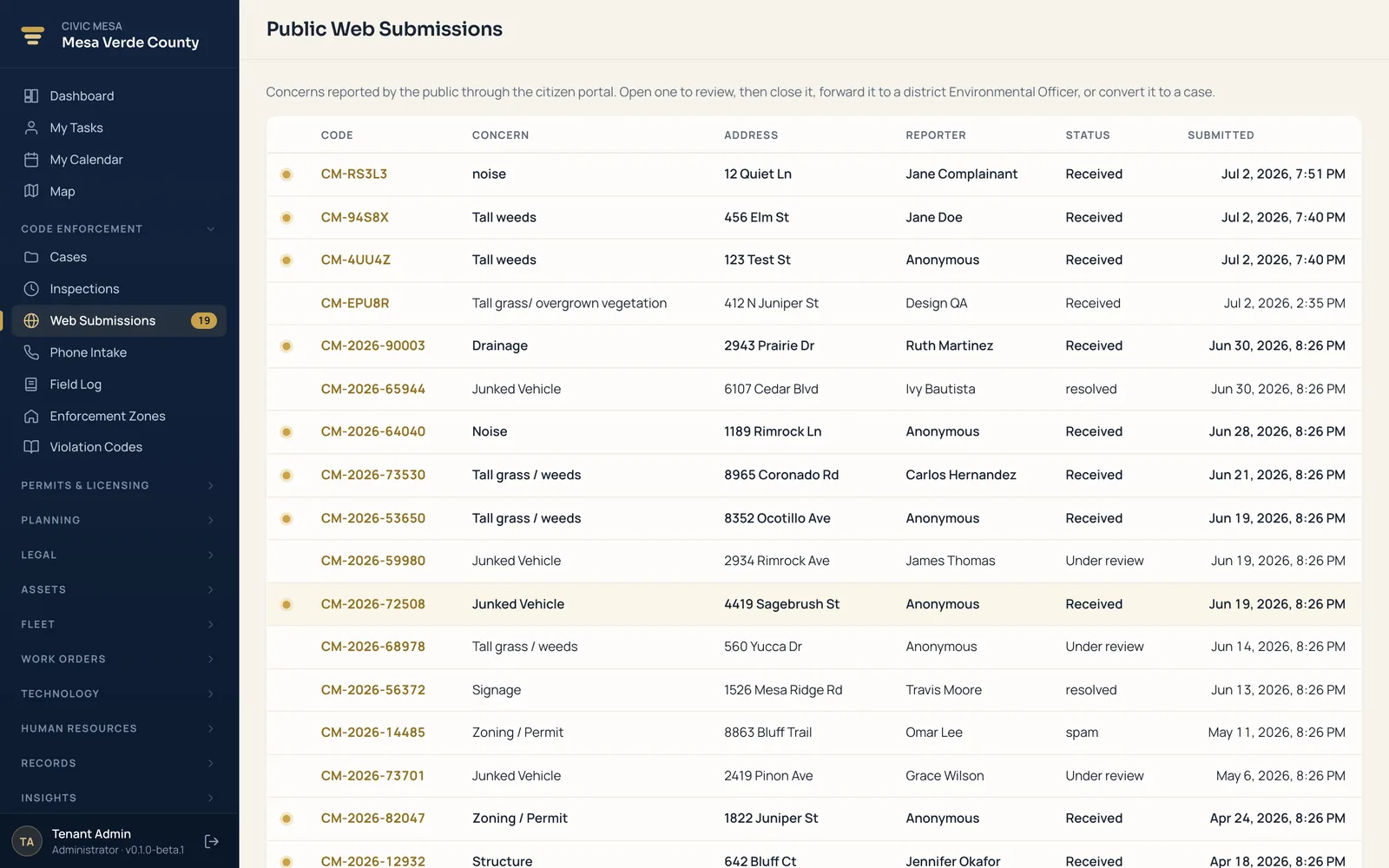Click address 6107 Cedar Blvd

(771, 389)
